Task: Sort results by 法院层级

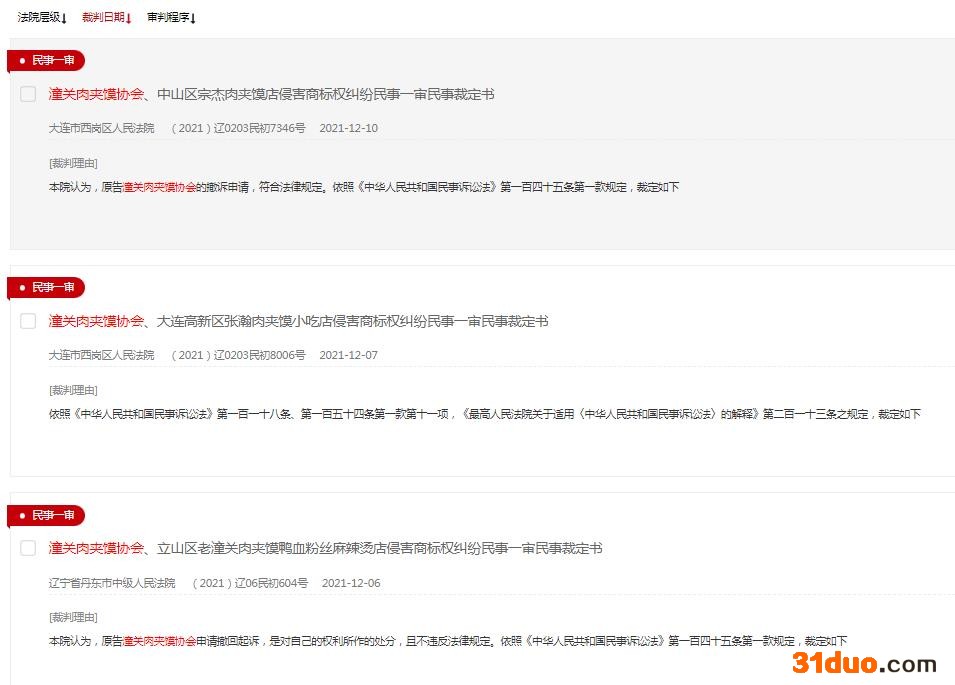Action: pos(41,17)
